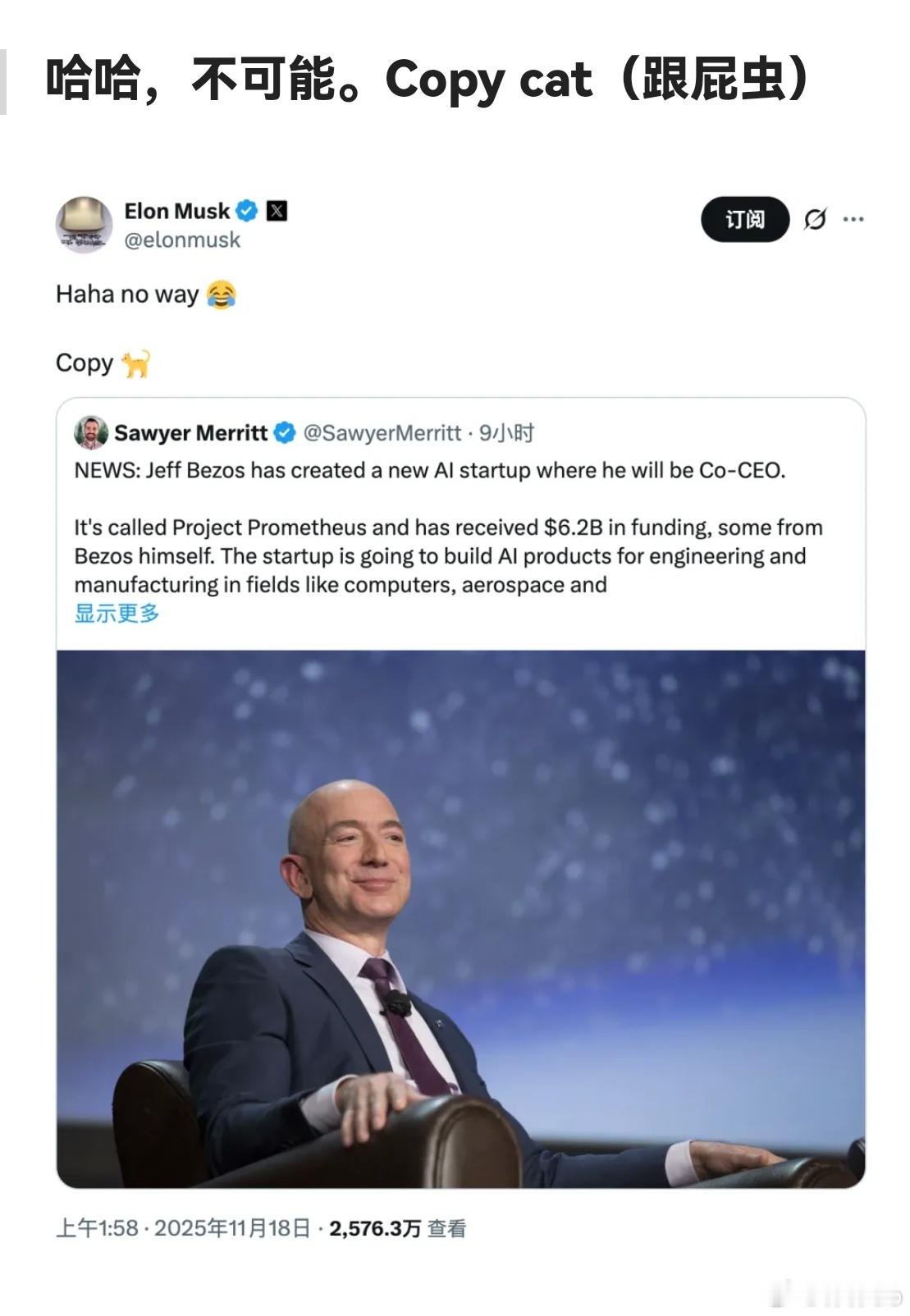910x1316 pixels.
Task: Click the black X affiliate badge
Action: 277,211
